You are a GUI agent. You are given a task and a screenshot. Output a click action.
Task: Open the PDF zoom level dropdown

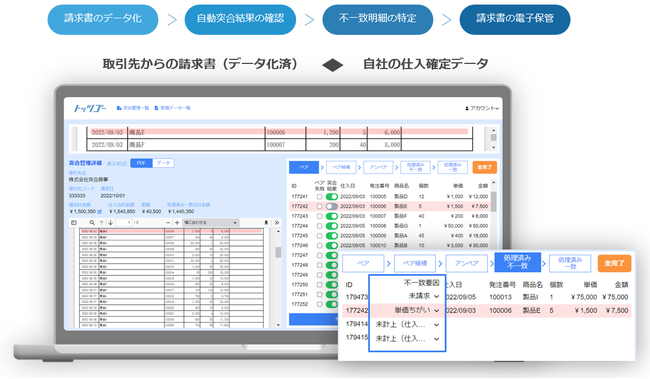[211, 223]
